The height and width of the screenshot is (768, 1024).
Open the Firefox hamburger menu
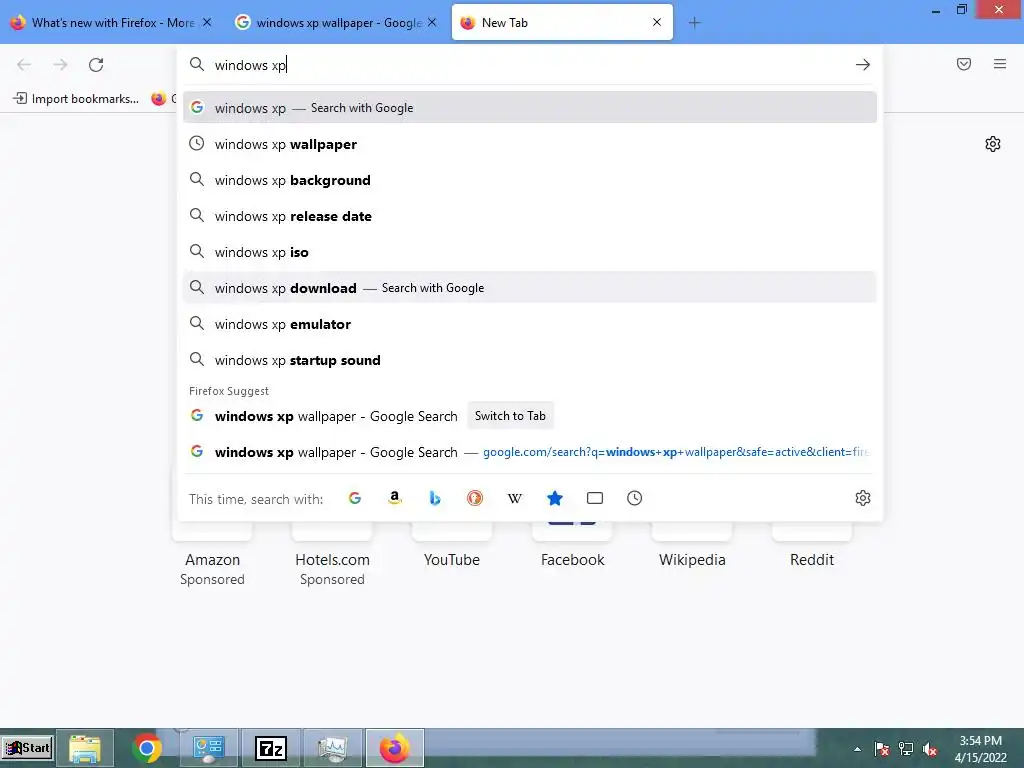pos(999,64)
